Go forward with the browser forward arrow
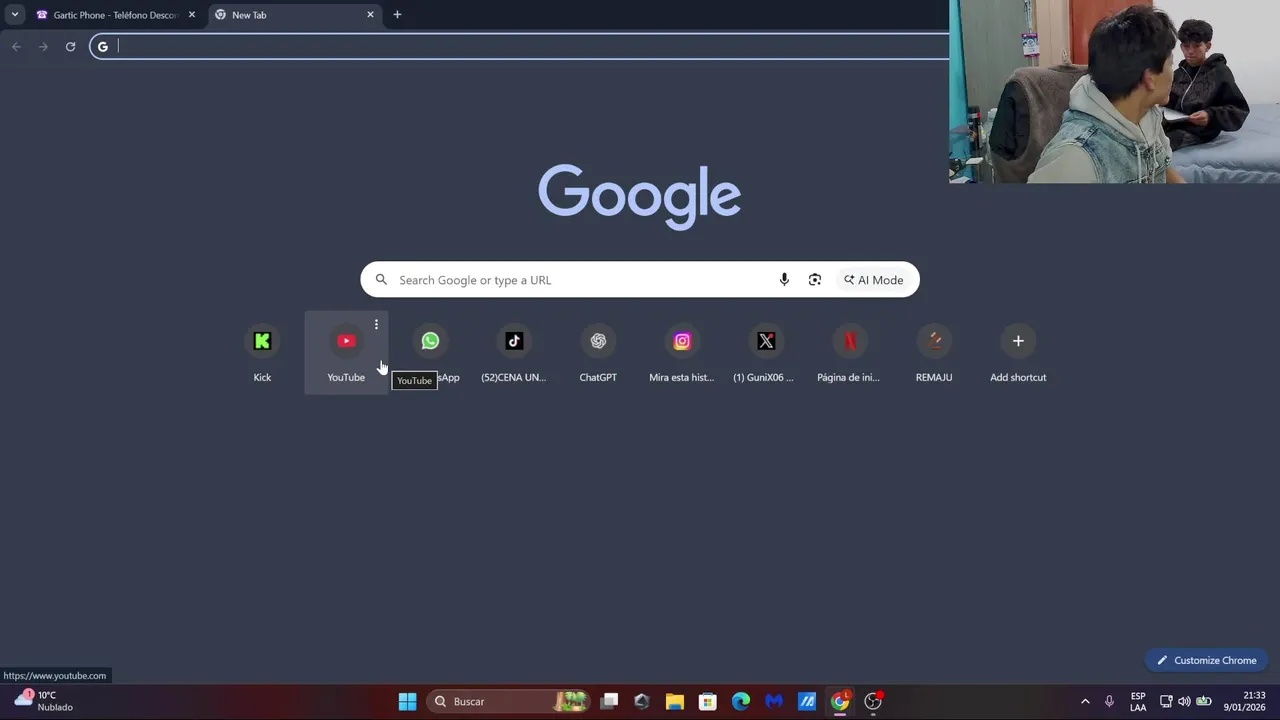Screen dimensions: 1280x720 coord(43,47)
